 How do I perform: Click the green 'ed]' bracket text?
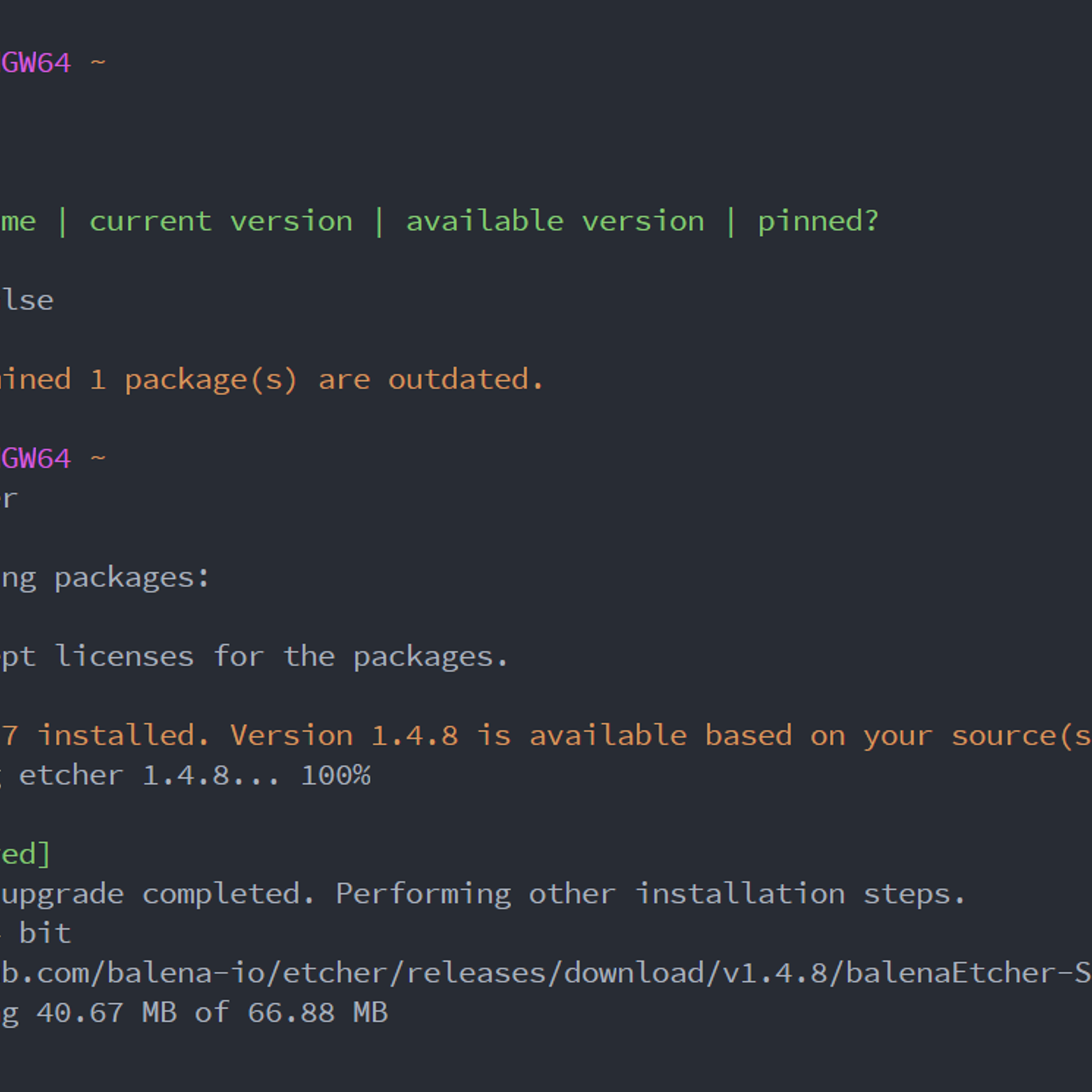pyautogui.click(x=25, y=854)
